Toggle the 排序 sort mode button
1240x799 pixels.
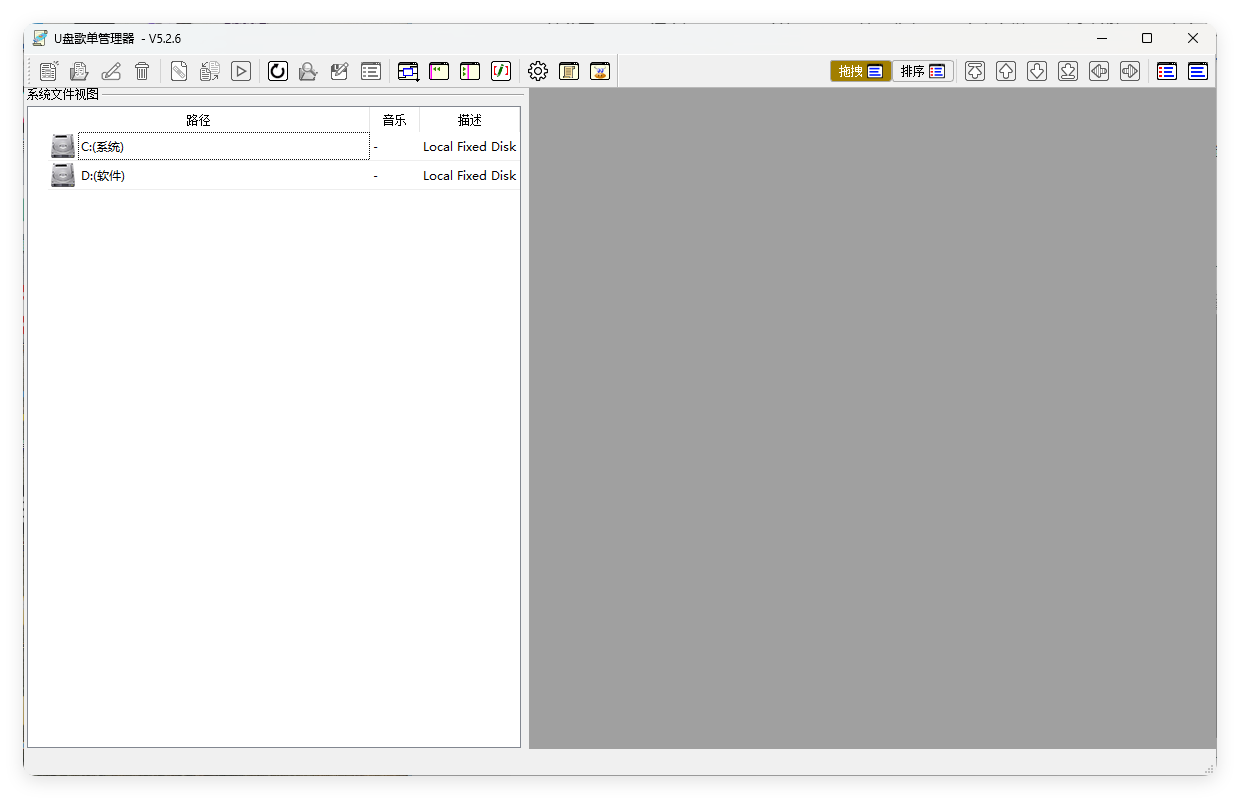click(922, 71)
